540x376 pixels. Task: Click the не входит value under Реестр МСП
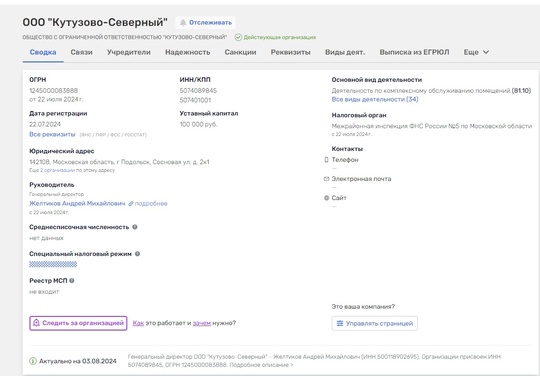tap(44, 292)
